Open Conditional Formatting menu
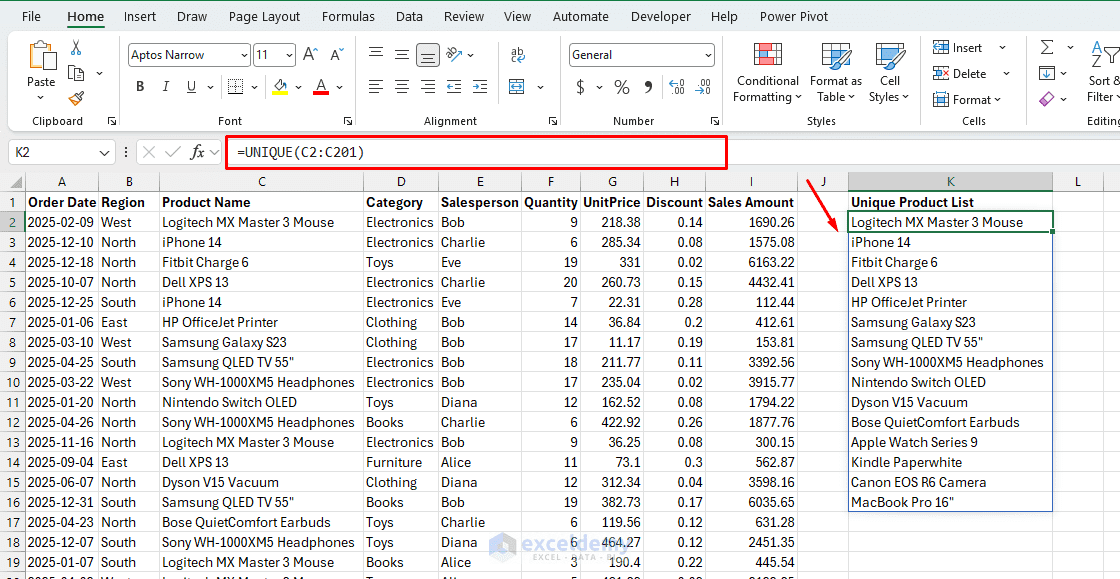Viewport: 1120px width, 579px height. 768,72
